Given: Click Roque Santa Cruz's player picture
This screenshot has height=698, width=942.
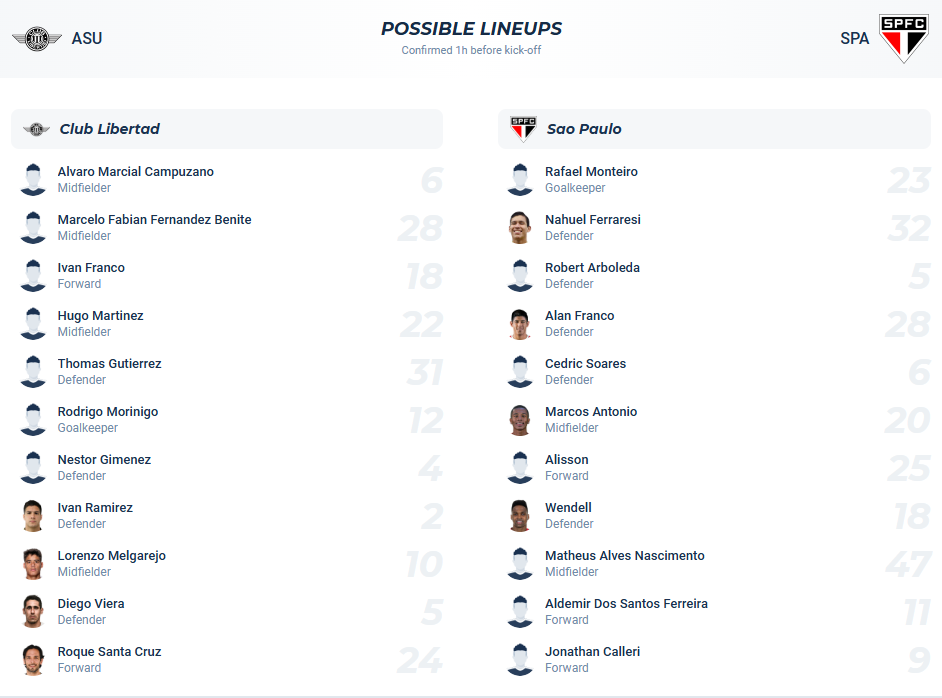Looking at the screenshot, I should (33, 659).
